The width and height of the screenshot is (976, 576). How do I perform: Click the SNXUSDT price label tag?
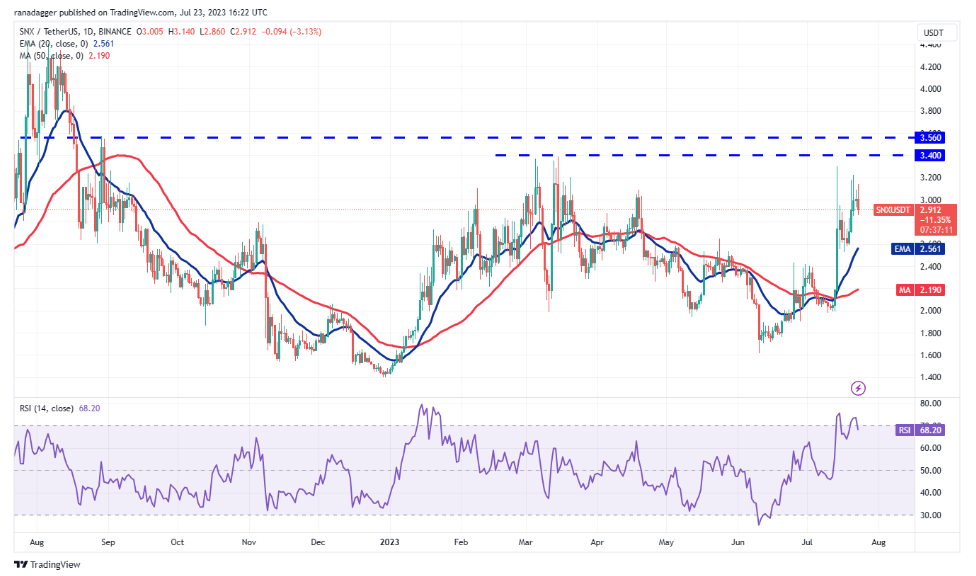891,210
